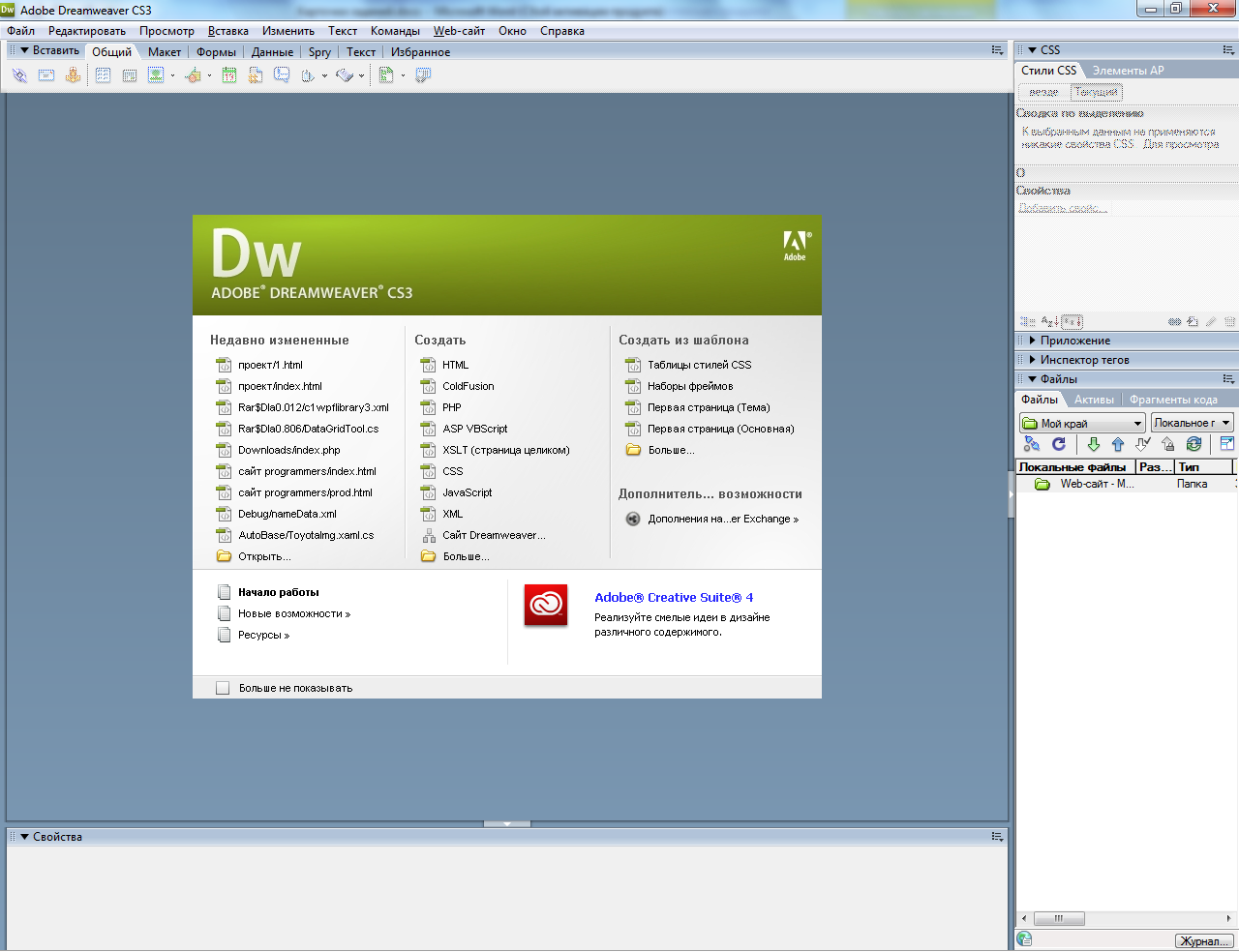Click 'Добавить свойс...' in CSS panel

tap(1063, 208)
